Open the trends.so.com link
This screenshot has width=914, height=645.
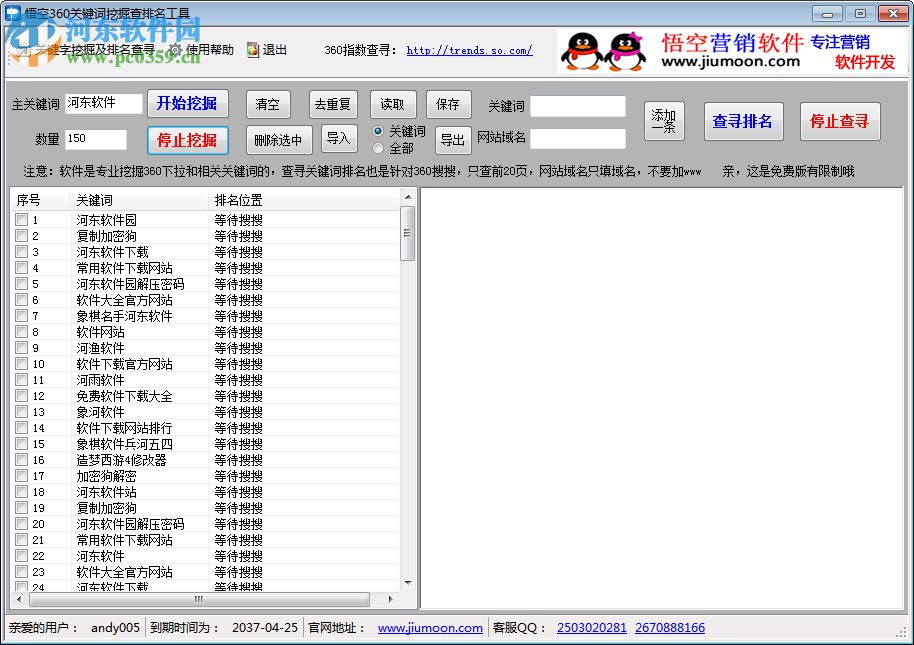click(x=469, y=50)
